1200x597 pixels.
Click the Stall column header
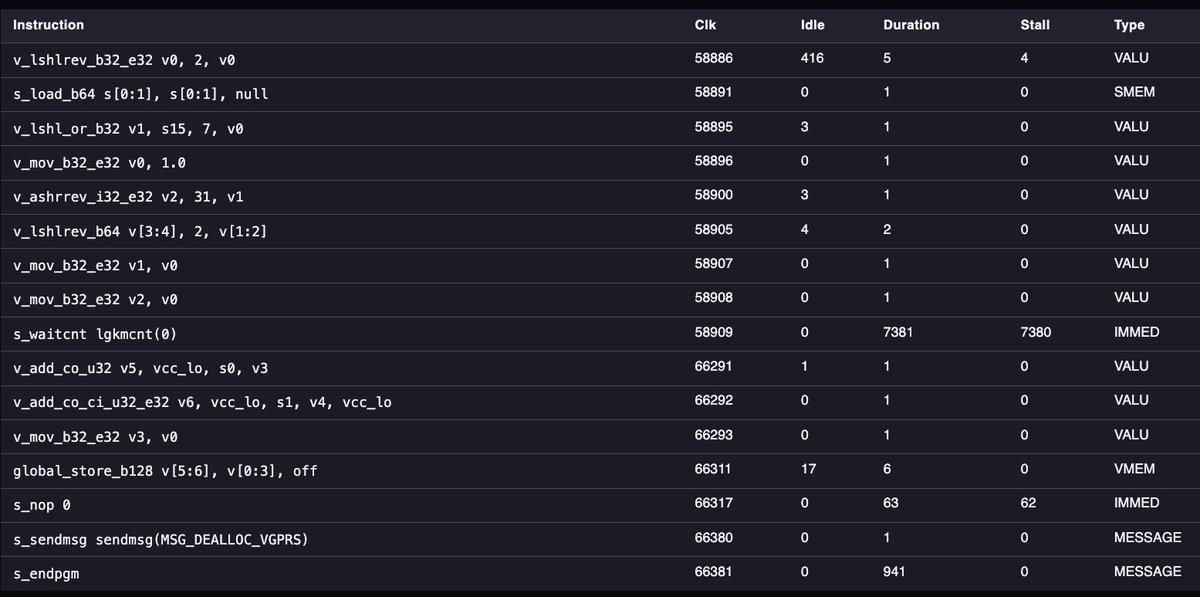[1034, 25]
